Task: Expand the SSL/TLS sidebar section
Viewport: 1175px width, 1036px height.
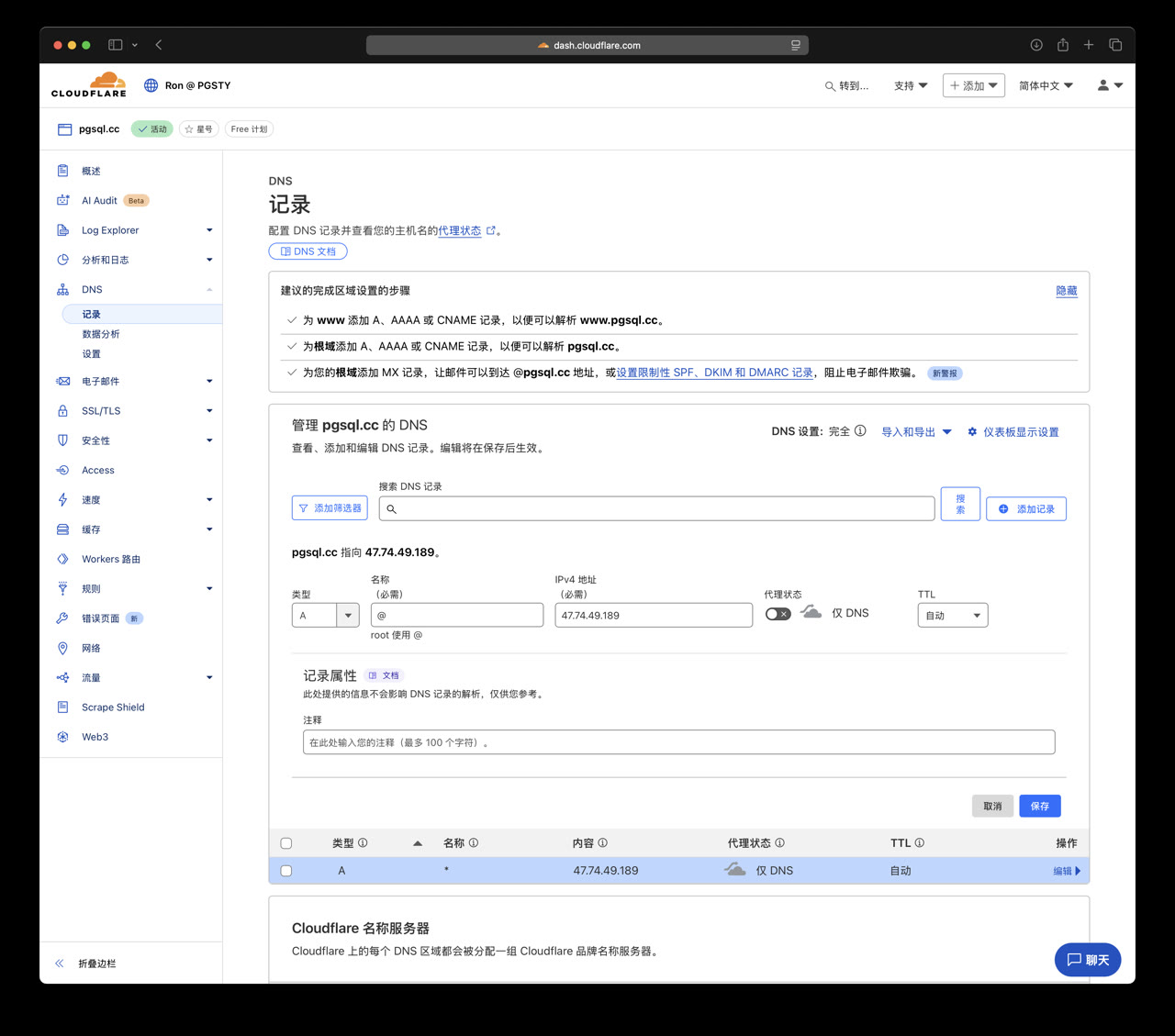Action: [x=209, y=411]
